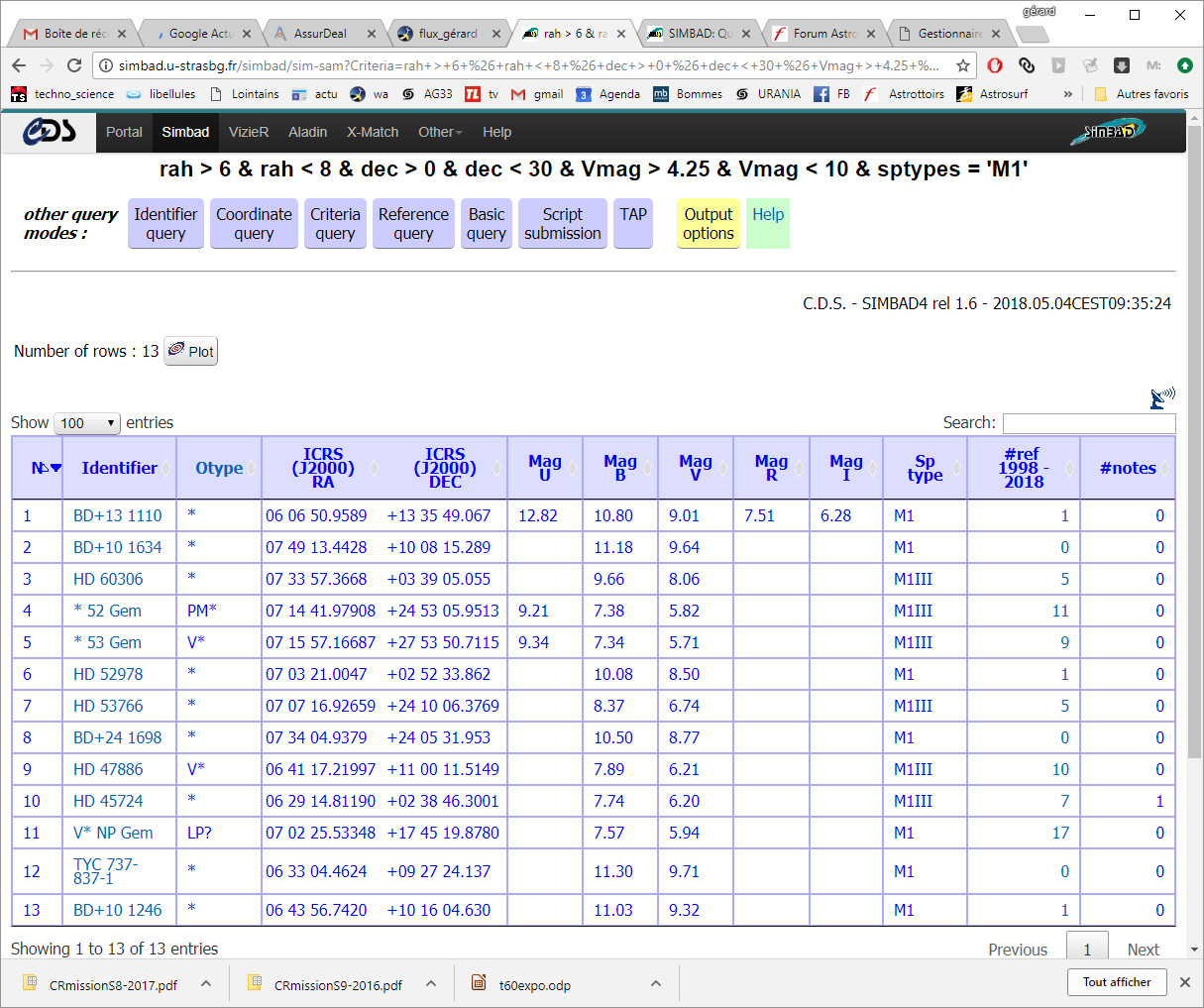Expand options for CRmissionS9-2016.pdf download
The image size is (1204, 1008).
click(431, 983)
